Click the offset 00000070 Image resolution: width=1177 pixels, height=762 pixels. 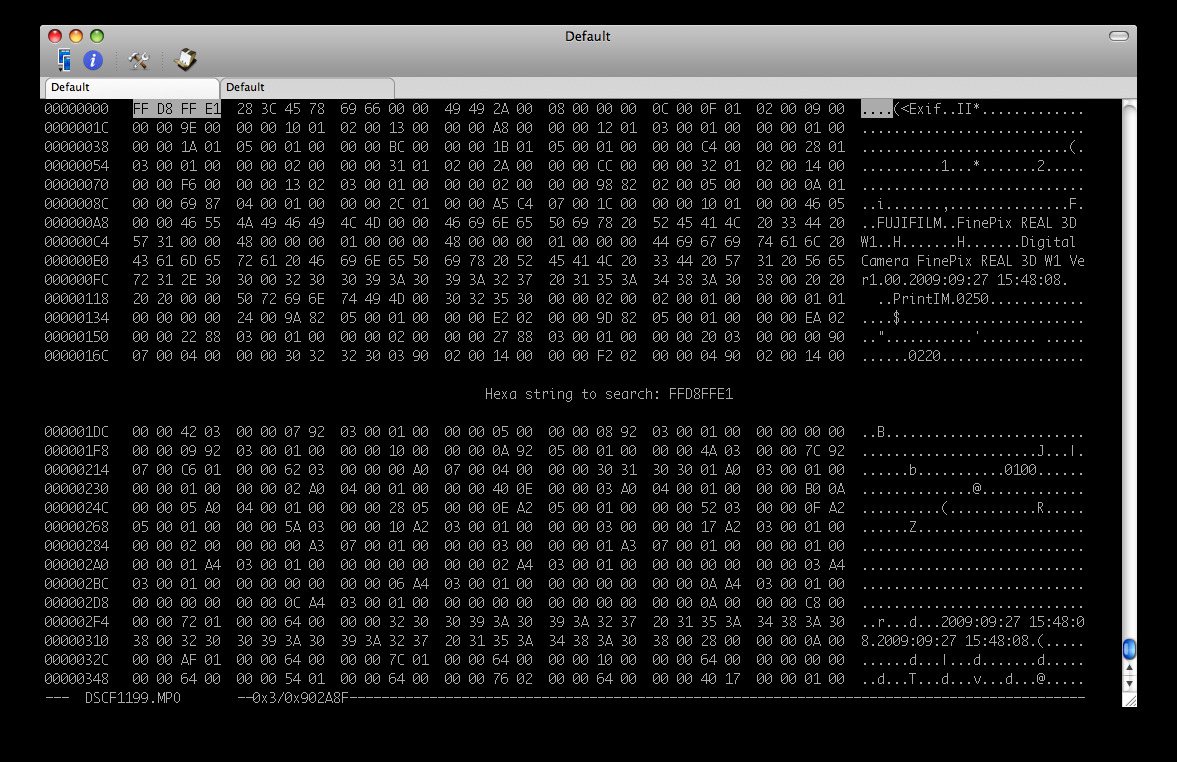76,185
